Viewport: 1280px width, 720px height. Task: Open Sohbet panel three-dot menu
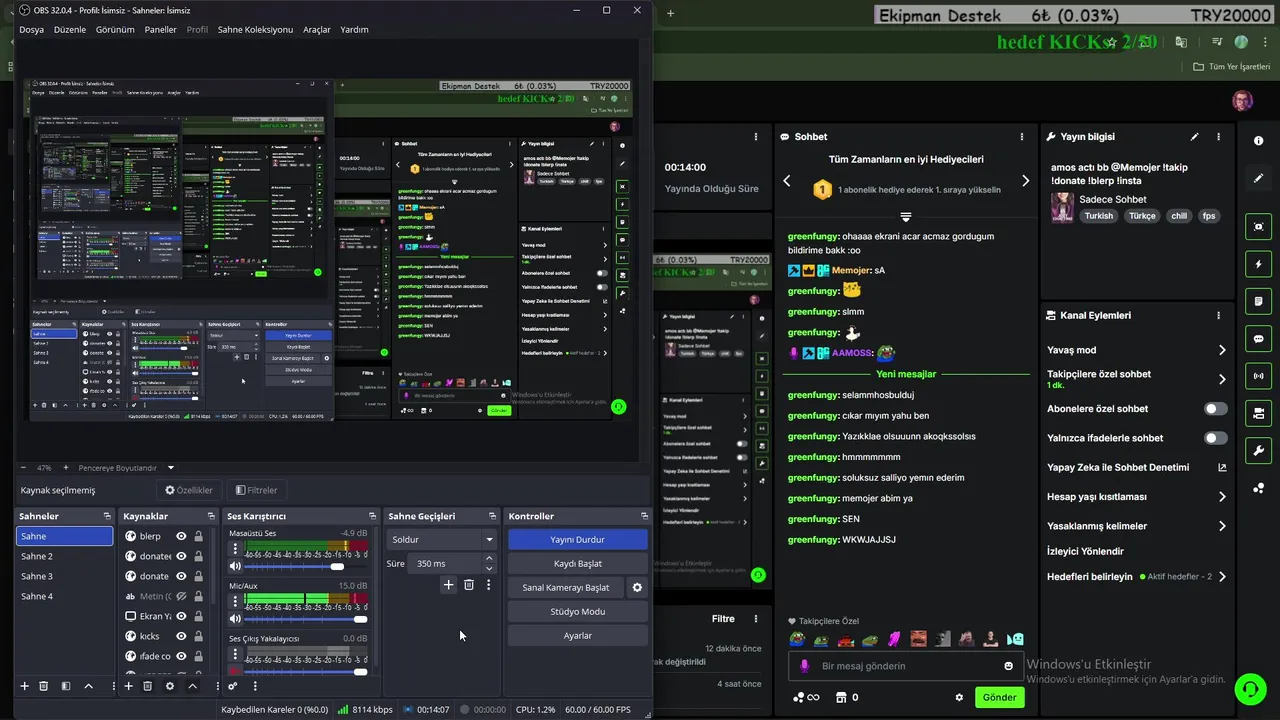pyautogui.click(x=1021, y=137)
